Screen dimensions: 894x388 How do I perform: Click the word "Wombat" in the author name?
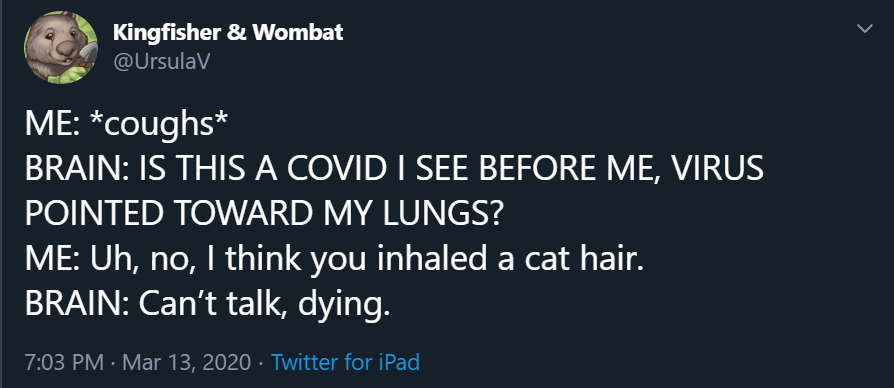click(x=297, y=32)
